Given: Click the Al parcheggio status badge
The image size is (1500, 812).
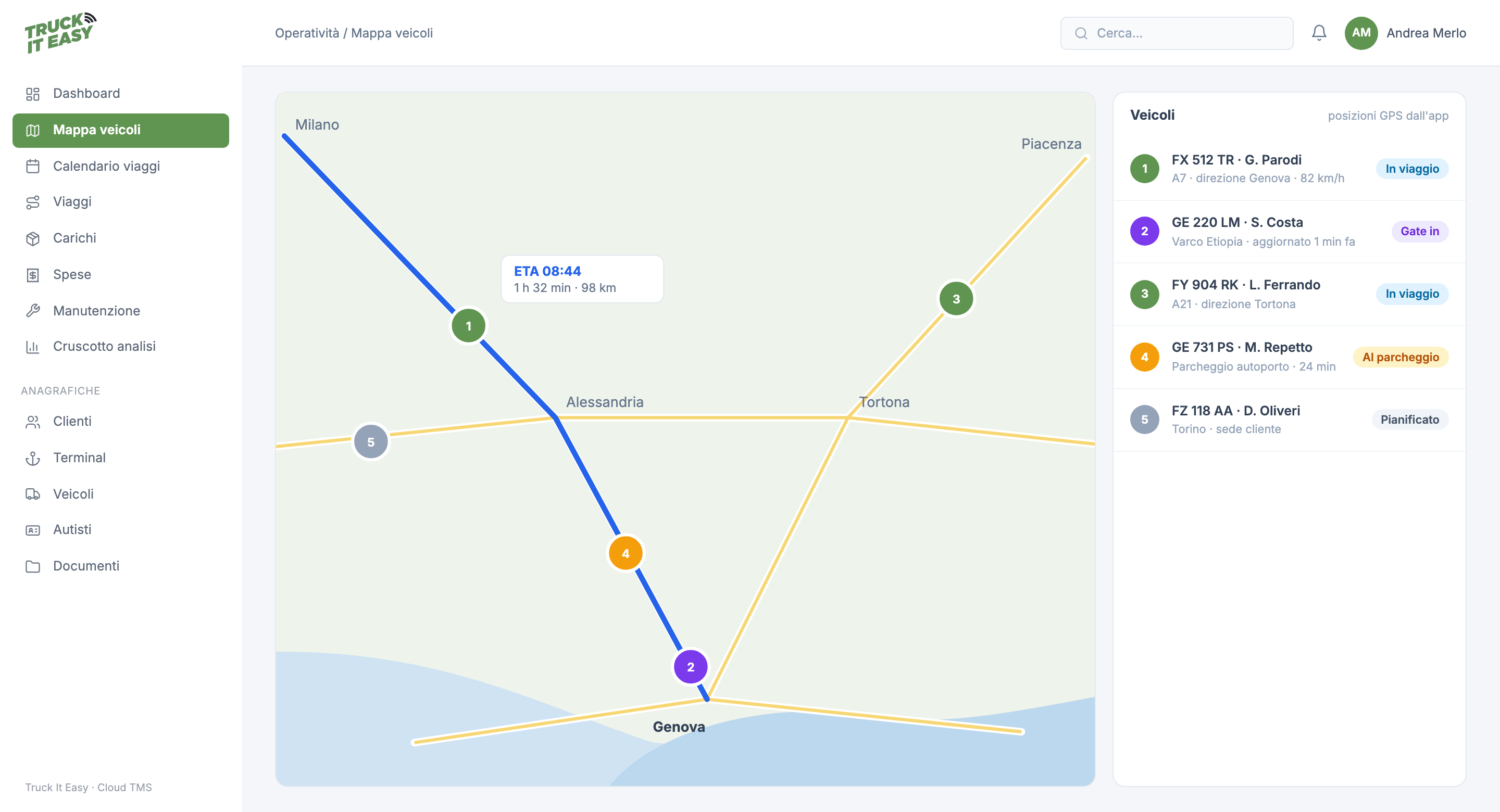Looking at the screenshot, I should tap(1400, 358).
